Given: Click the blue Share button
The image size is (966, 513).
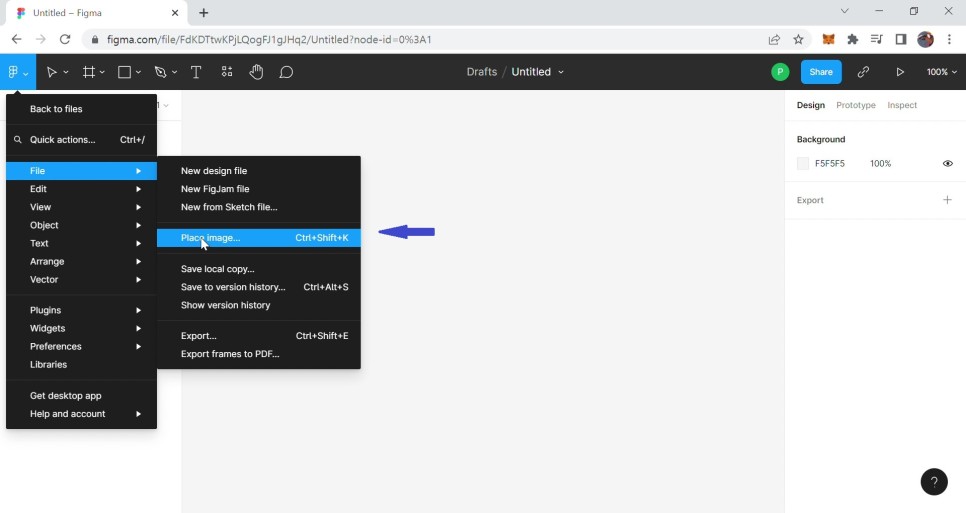Looking at the screenshot, I should 821,72.
